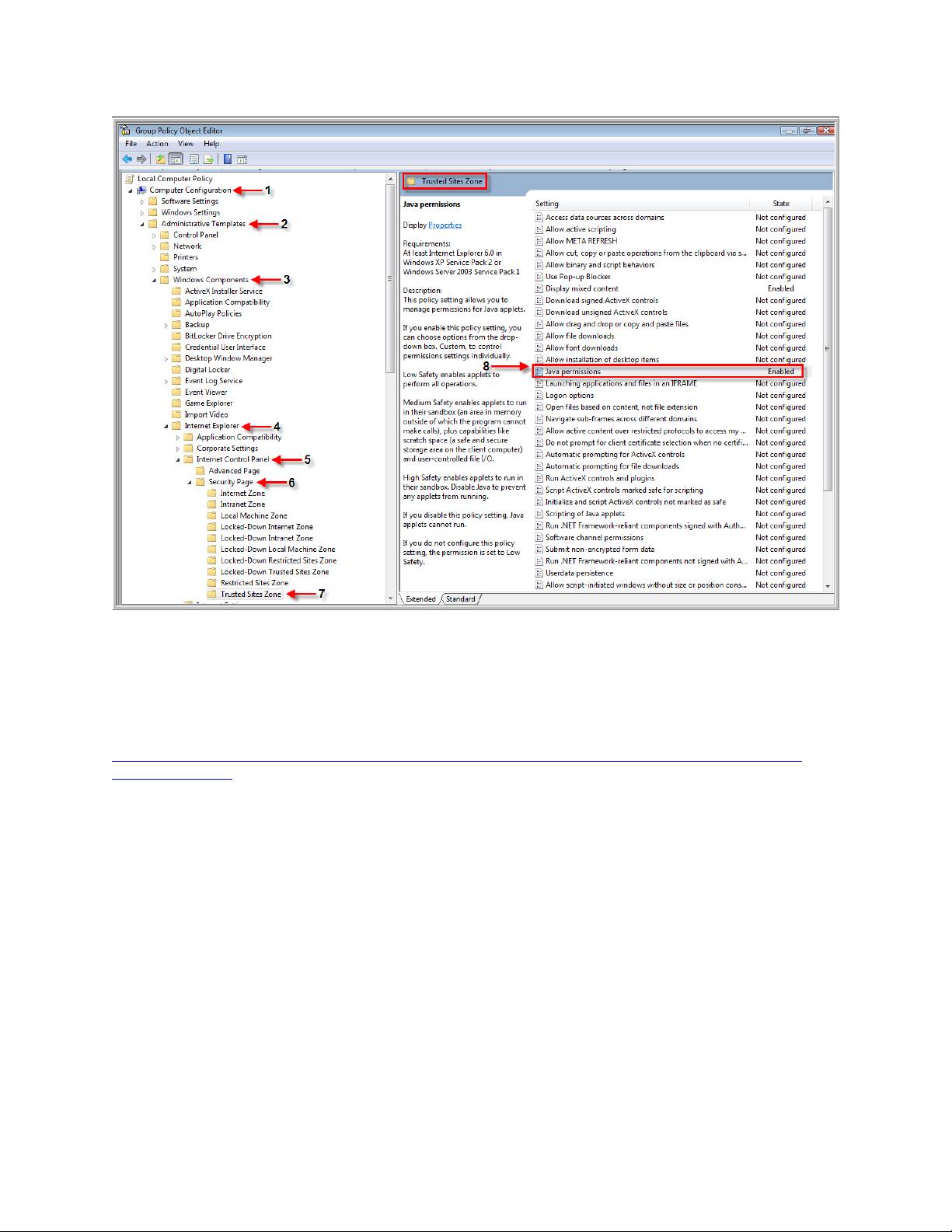Viewport: 952px width, 1232px height.
Task: Expand the Software Settings tree node
Action: 142,201
